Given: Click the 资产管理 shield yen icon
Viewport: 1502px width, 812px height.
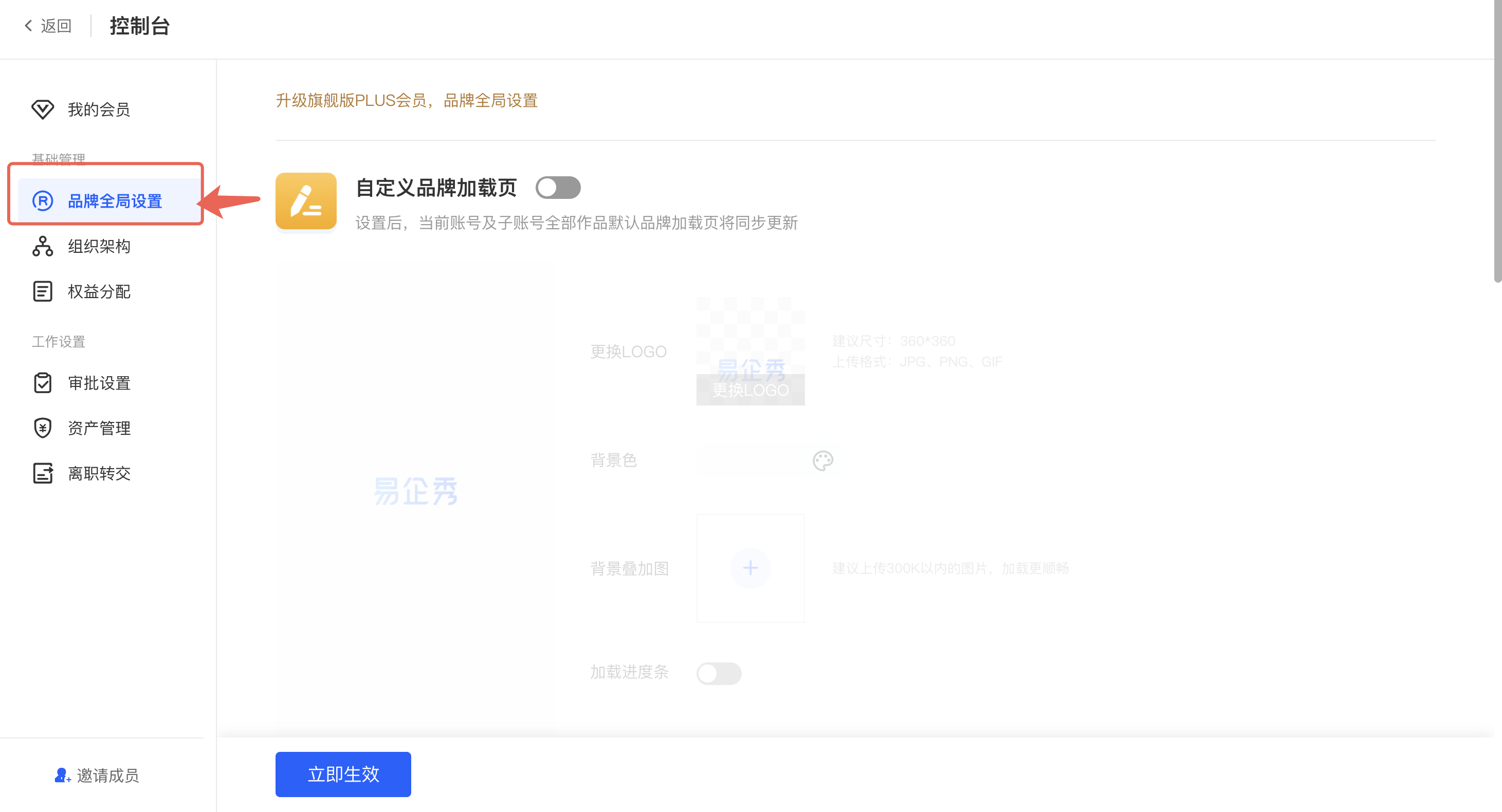Looking at the screenshot, I should click(x=43, y=428).
